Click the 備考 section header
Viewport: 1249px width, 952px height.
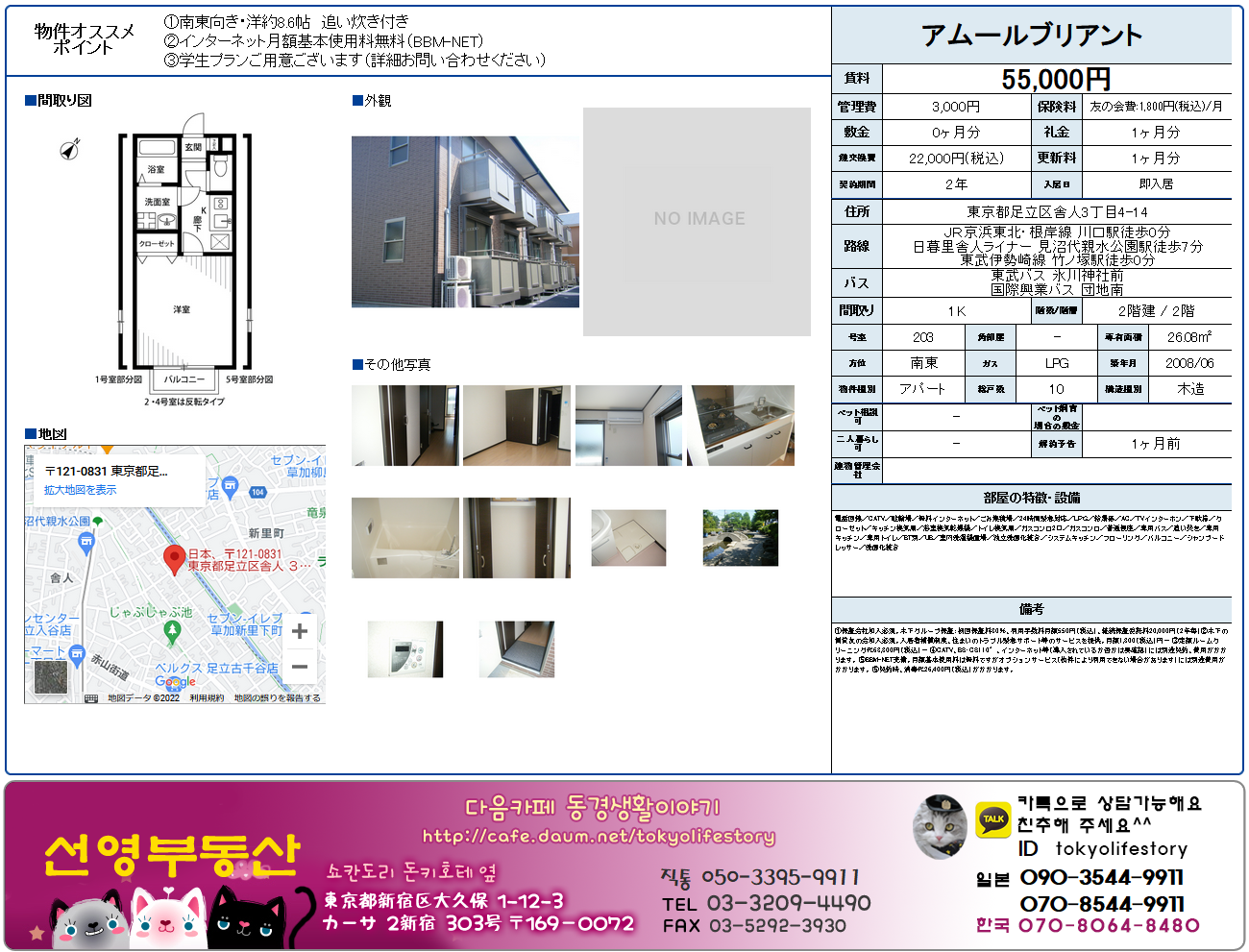click(x=1032, y=609)
